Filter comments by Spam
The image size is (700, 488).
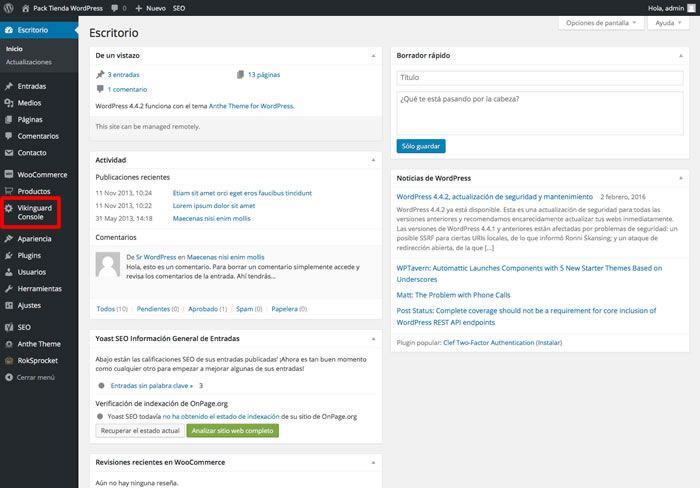pyautogui.click(x=245, y=309)
